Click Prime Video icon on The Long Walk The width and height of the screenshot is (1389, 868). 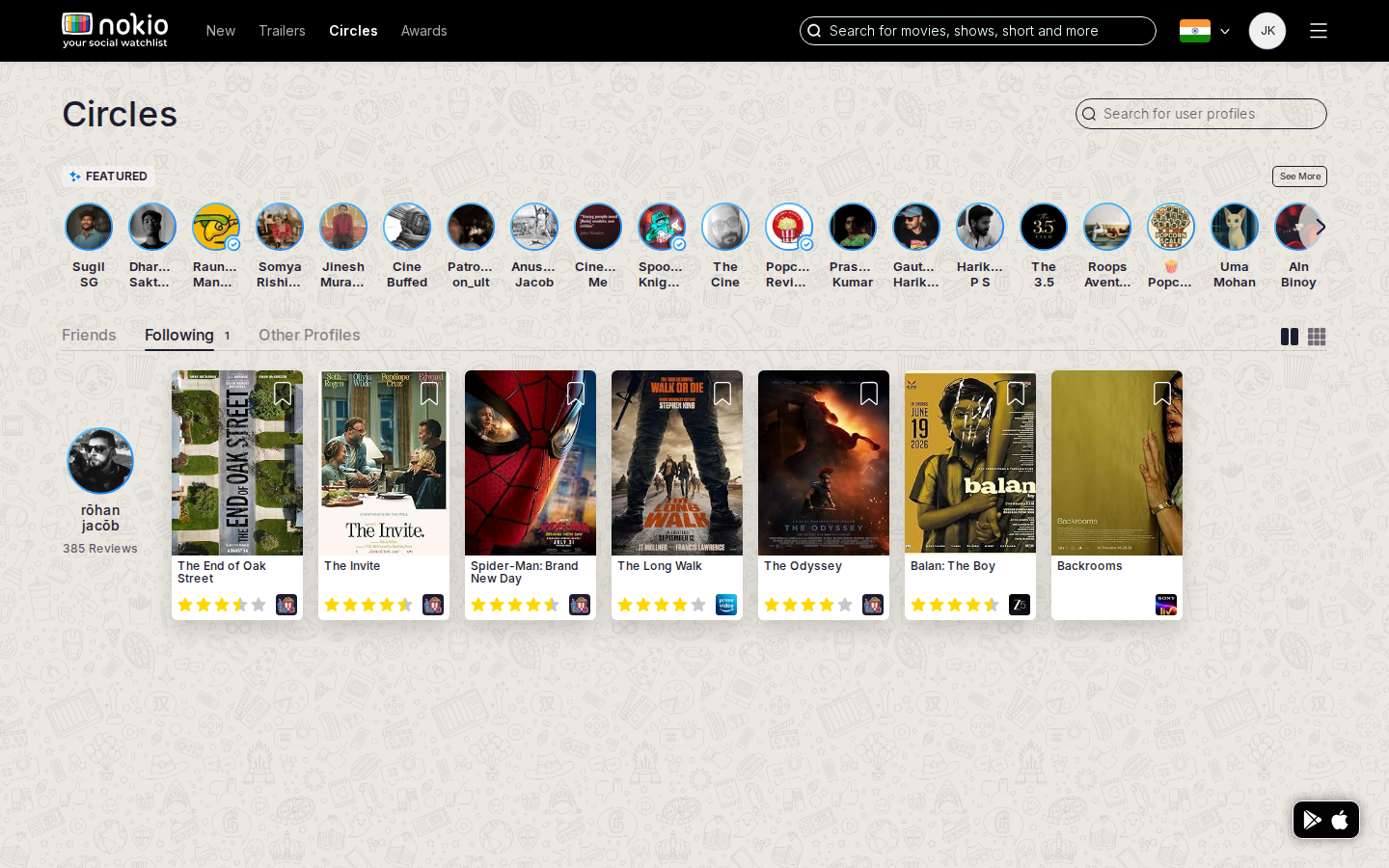tap(726, 605)
